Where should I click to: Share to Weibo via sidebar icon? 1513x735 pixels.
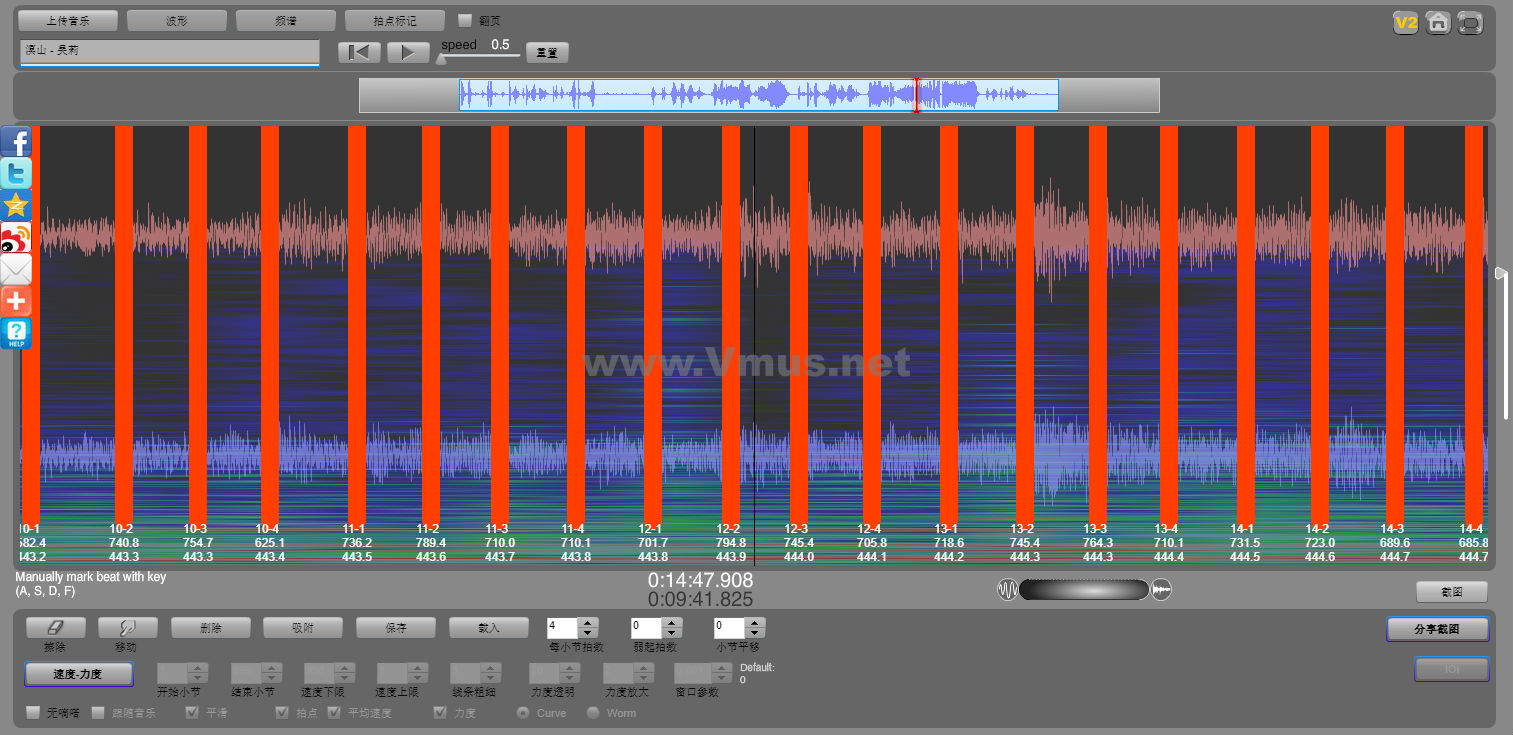pos(16,237)
